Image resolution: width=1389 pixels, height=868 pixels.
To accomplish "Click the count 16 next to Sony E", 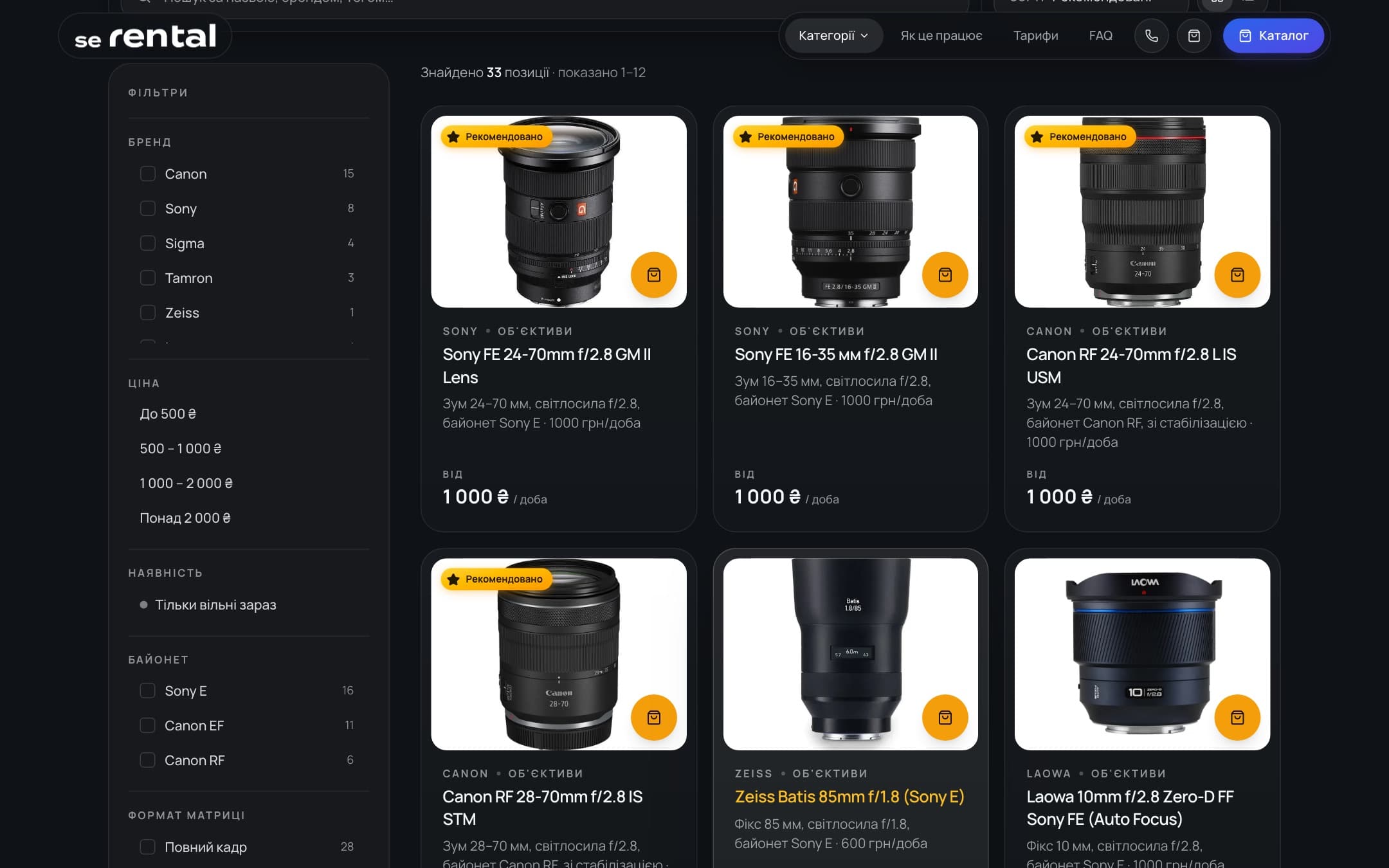I will [348, 691].
